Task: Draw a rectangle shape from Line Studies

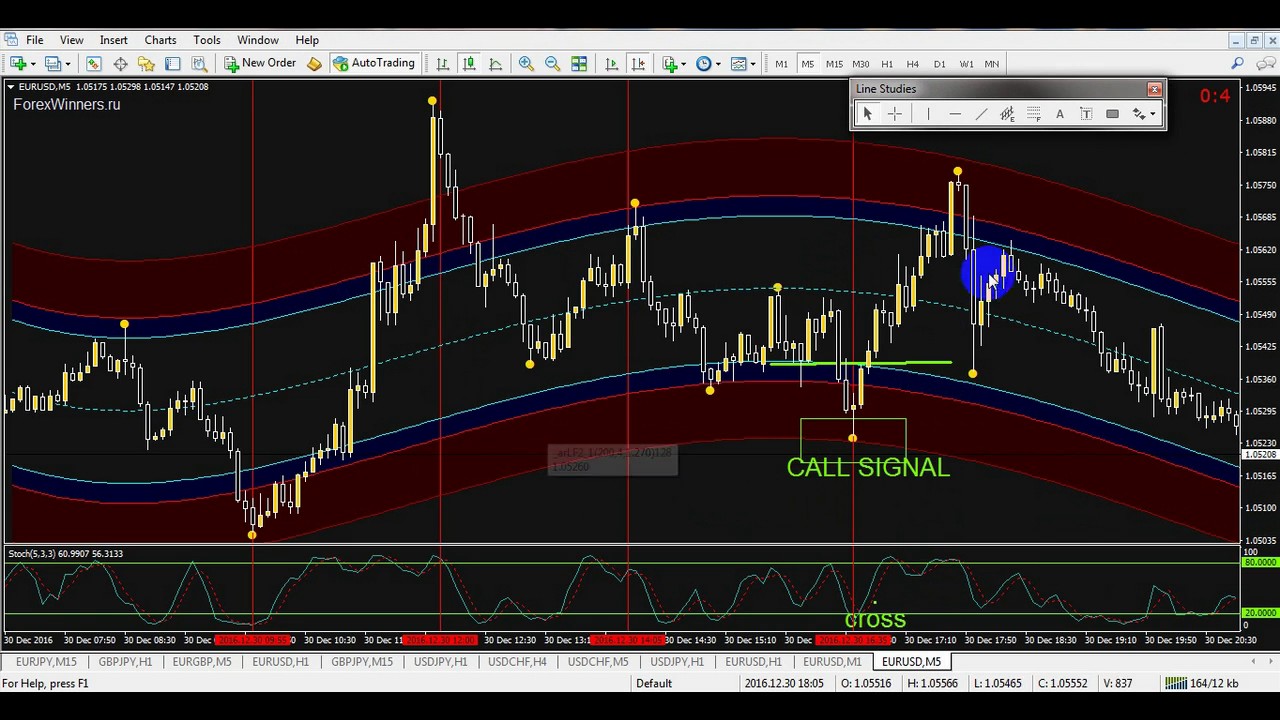Action: coord(1112,114)
